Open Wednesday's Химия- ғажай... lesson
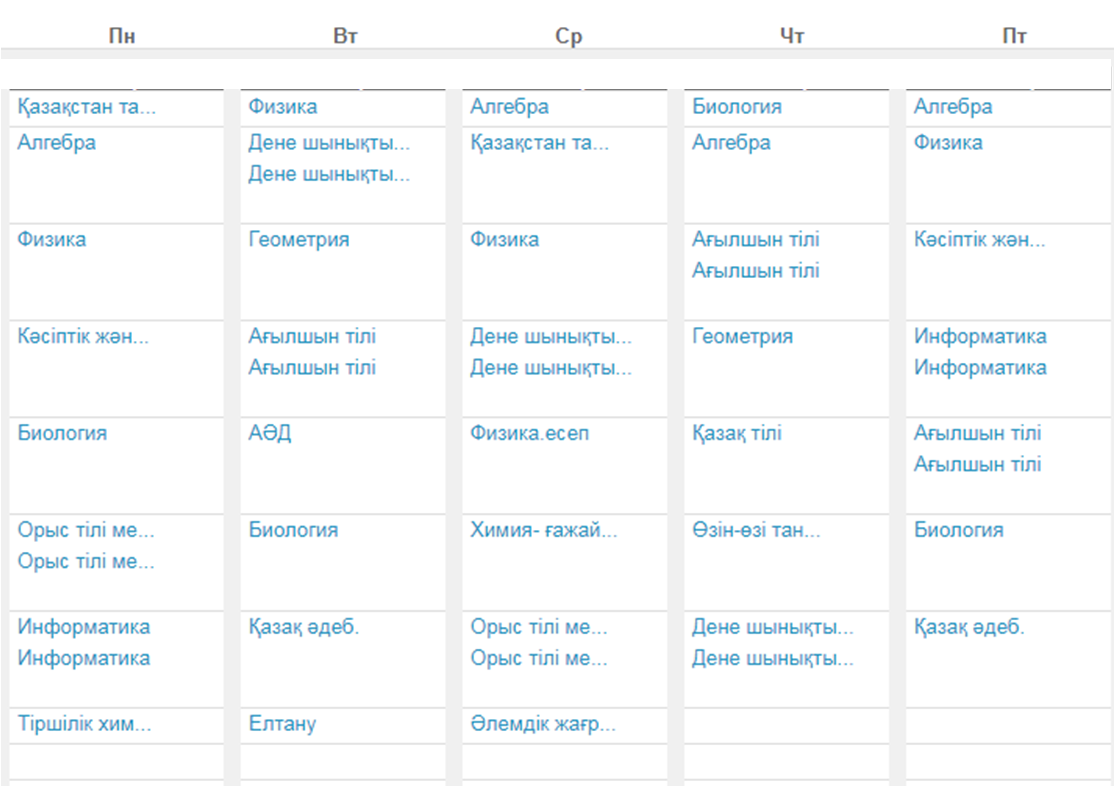 [x=543, y=530]
